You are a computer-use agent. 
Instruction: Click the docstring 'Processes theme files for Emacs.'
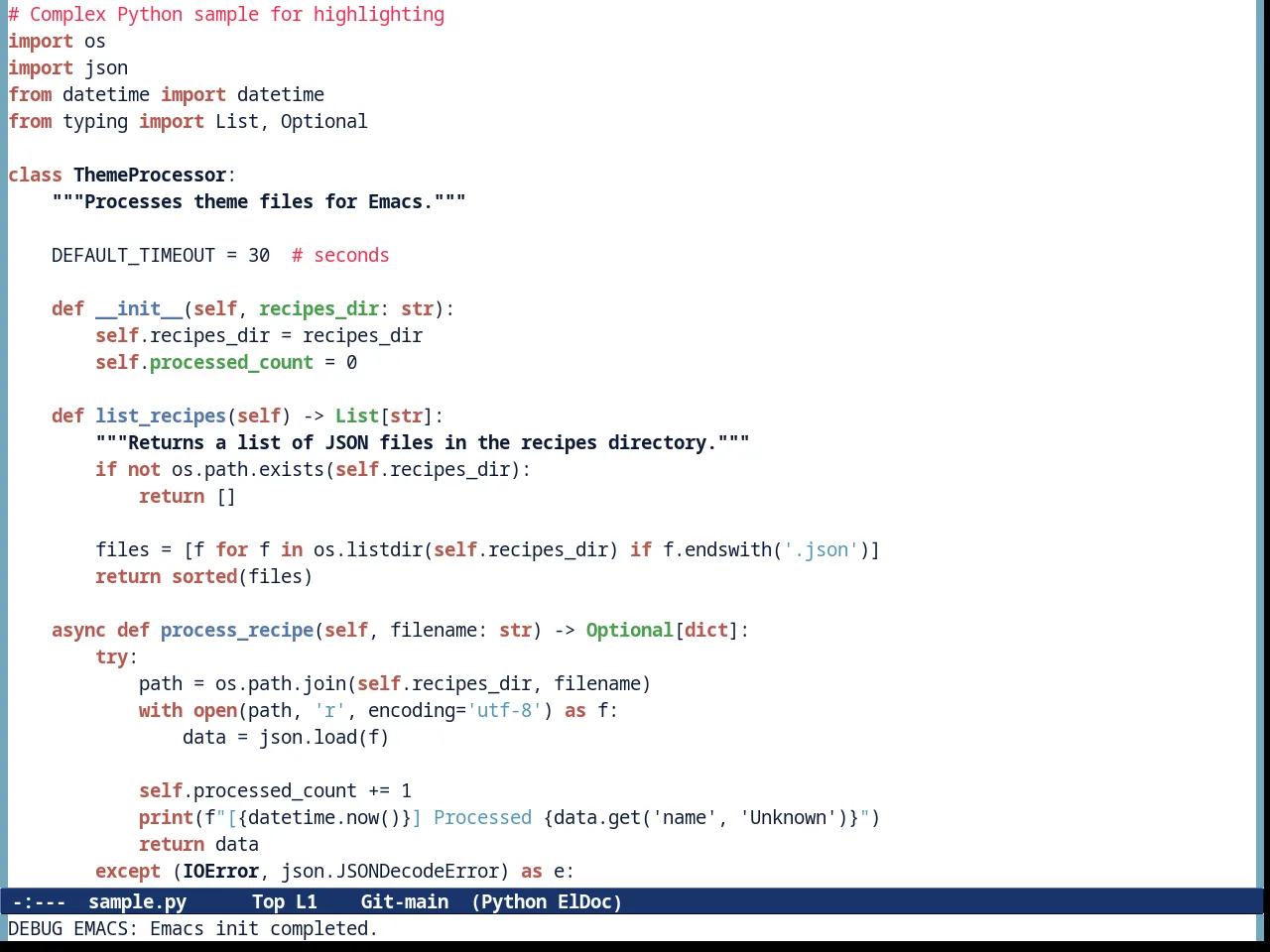pos(258,202)
